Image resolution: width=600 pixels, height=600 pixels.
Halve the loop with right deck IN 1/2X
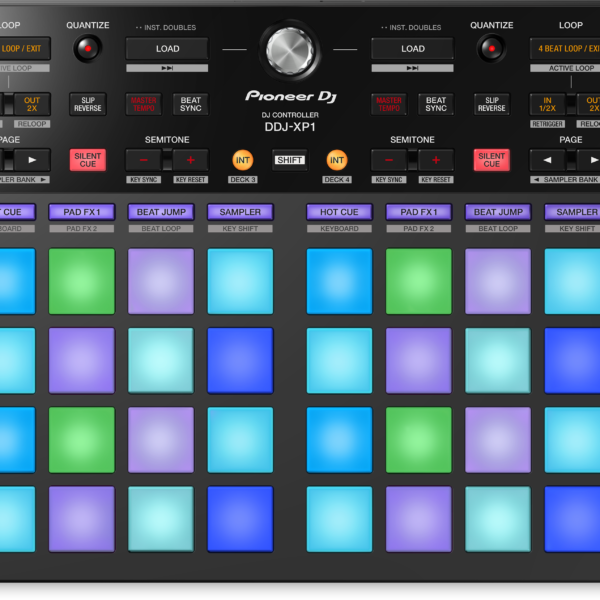[548, 104]
